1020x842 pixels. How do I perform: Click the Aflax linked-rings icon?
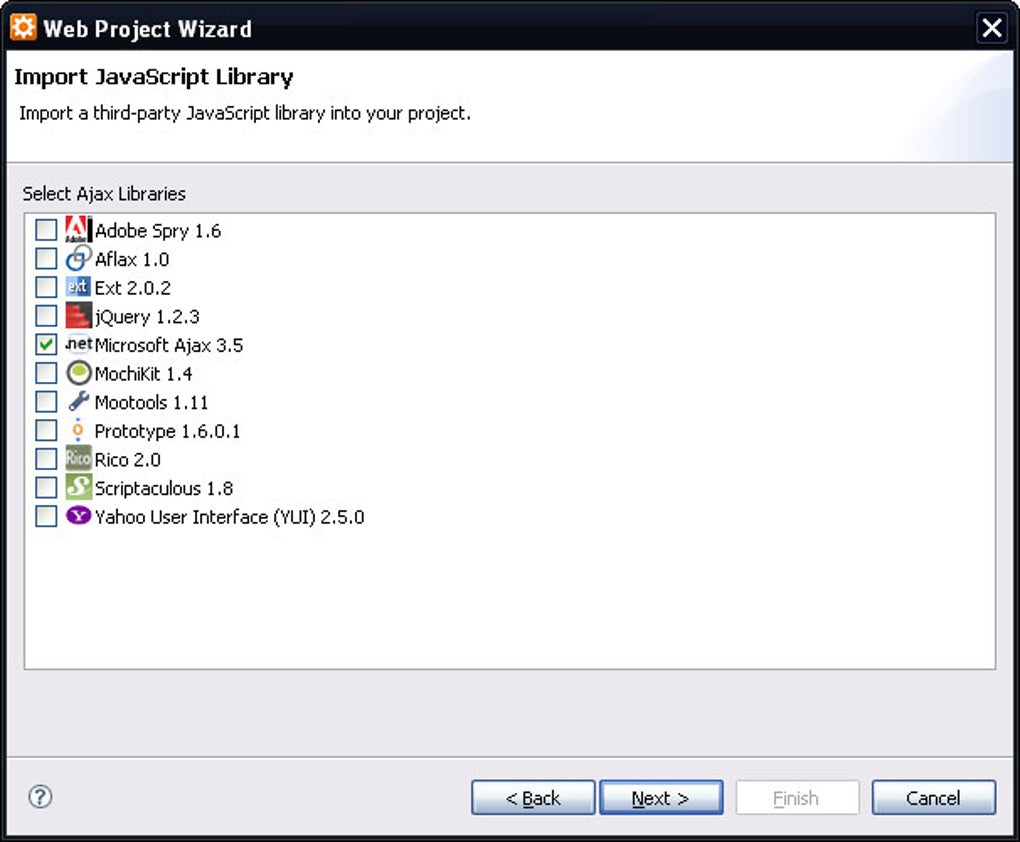coord(78,258)
